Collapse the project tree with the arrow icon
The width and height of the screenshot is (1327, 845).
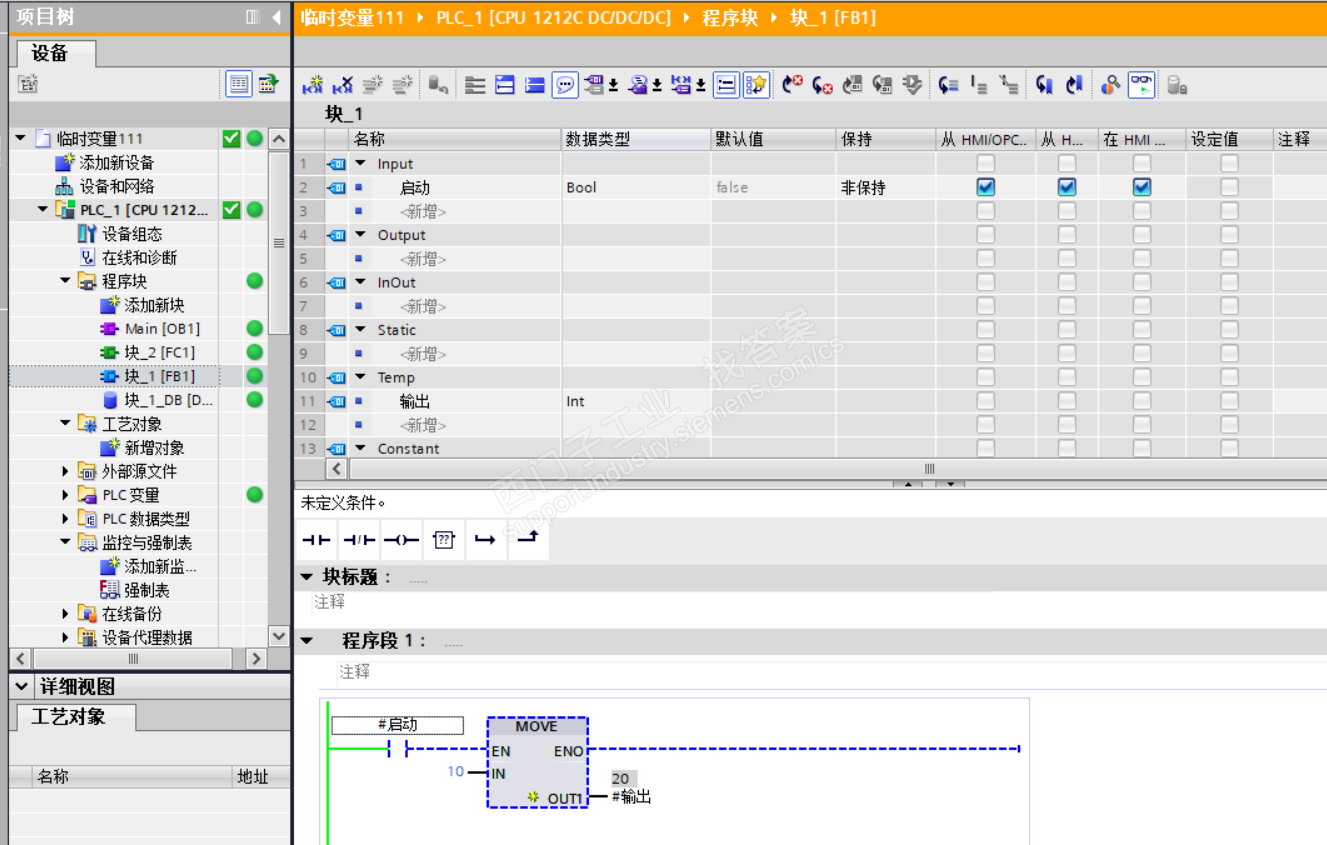pyautogui.click(x=277, y=18)
